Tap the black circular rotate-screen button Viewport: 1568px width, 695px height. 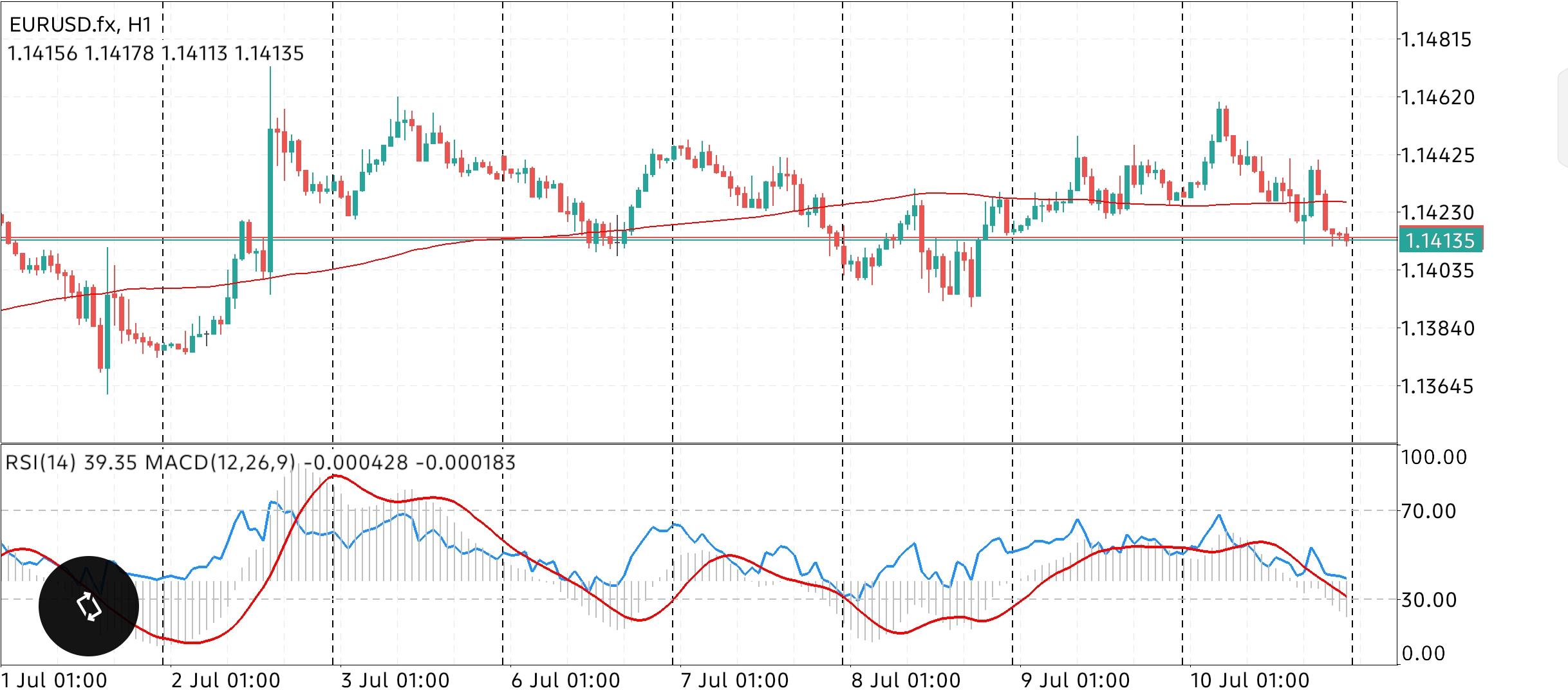coord(89,606)
